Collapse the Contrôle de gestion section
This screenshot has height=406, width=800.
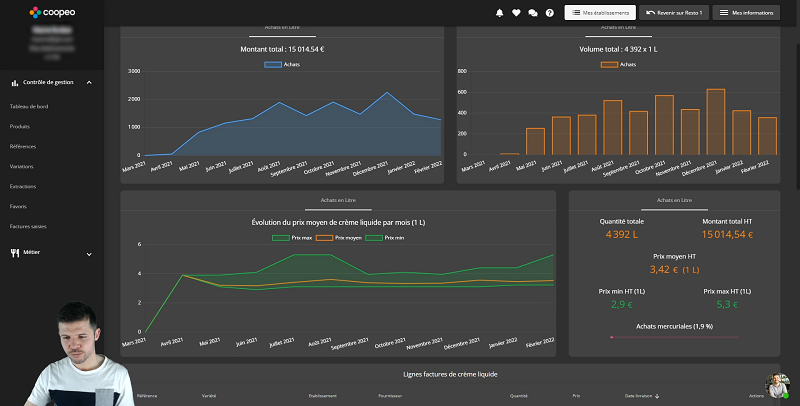(89, 83)
